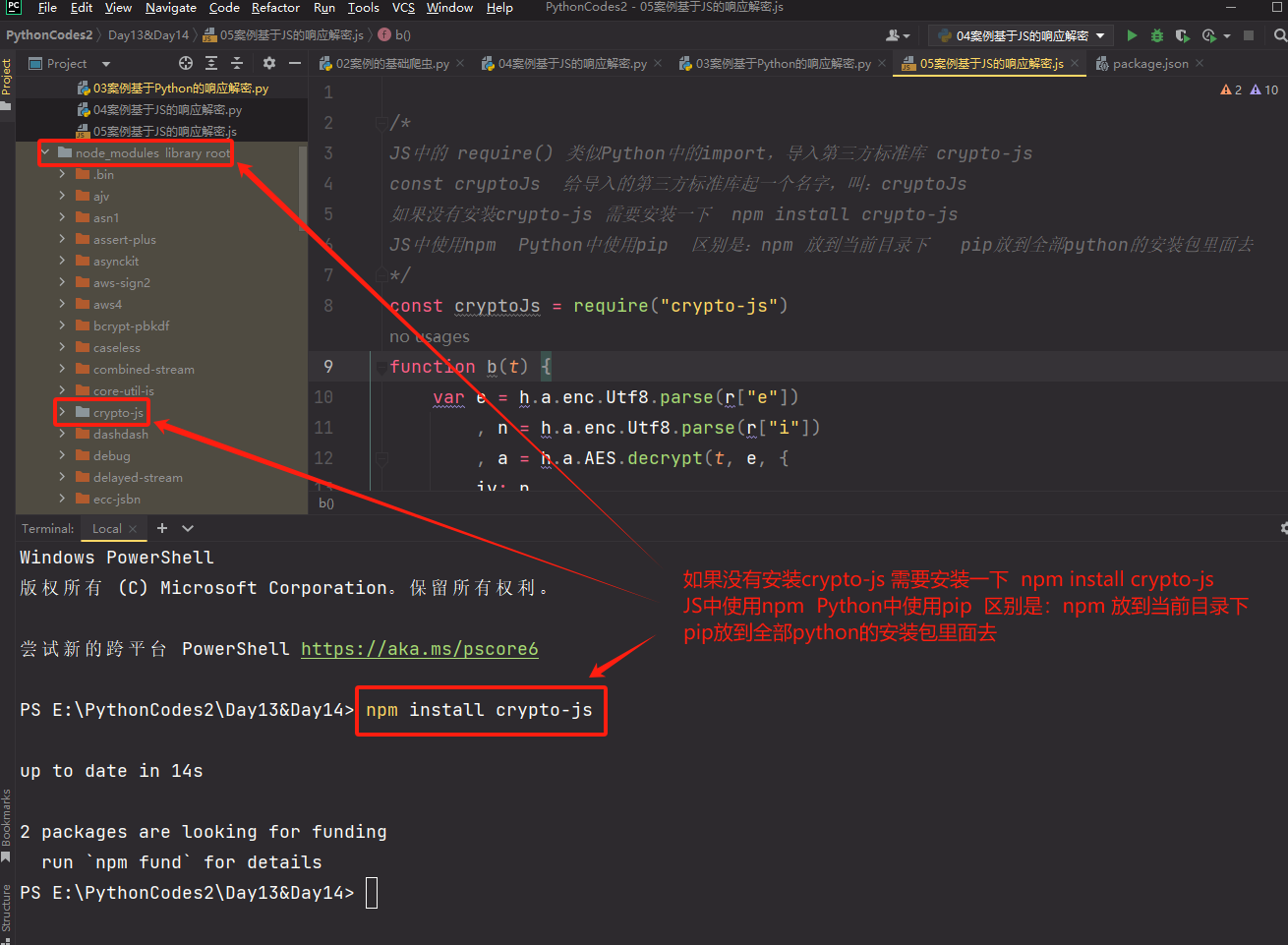Viewport: 1288px width, 945px height.
Task: Close the package.json editor tab
Action: [x=1200, y=63]
